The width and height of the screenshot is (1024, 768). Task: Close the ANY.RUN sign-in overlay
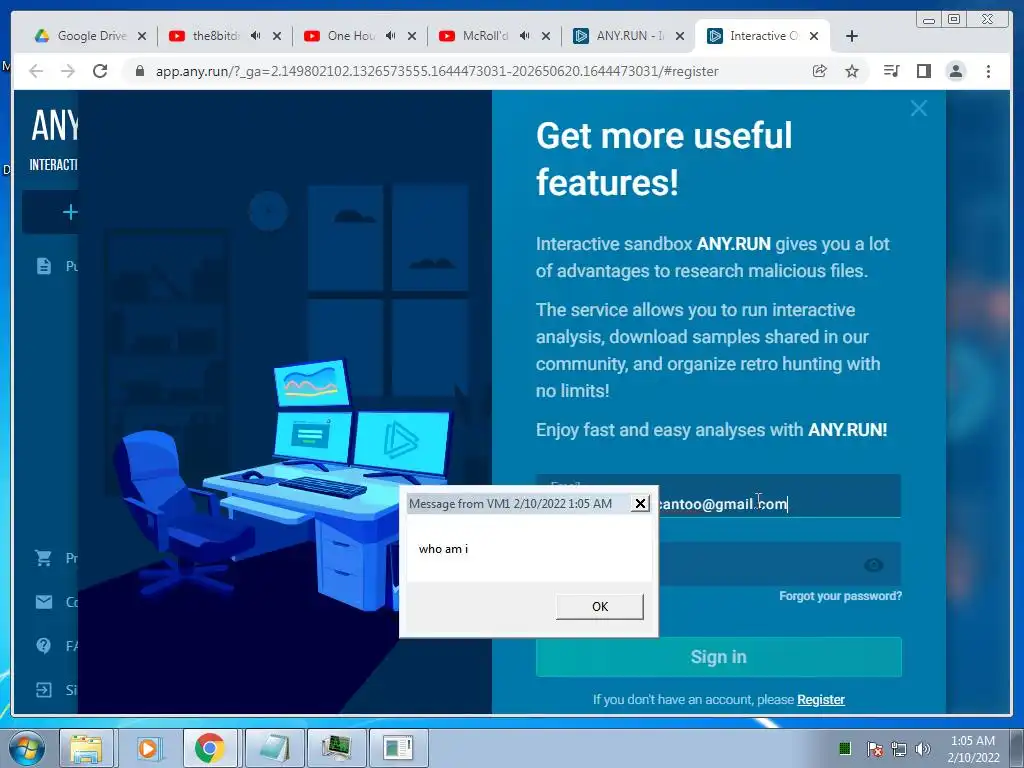[919, 108]
